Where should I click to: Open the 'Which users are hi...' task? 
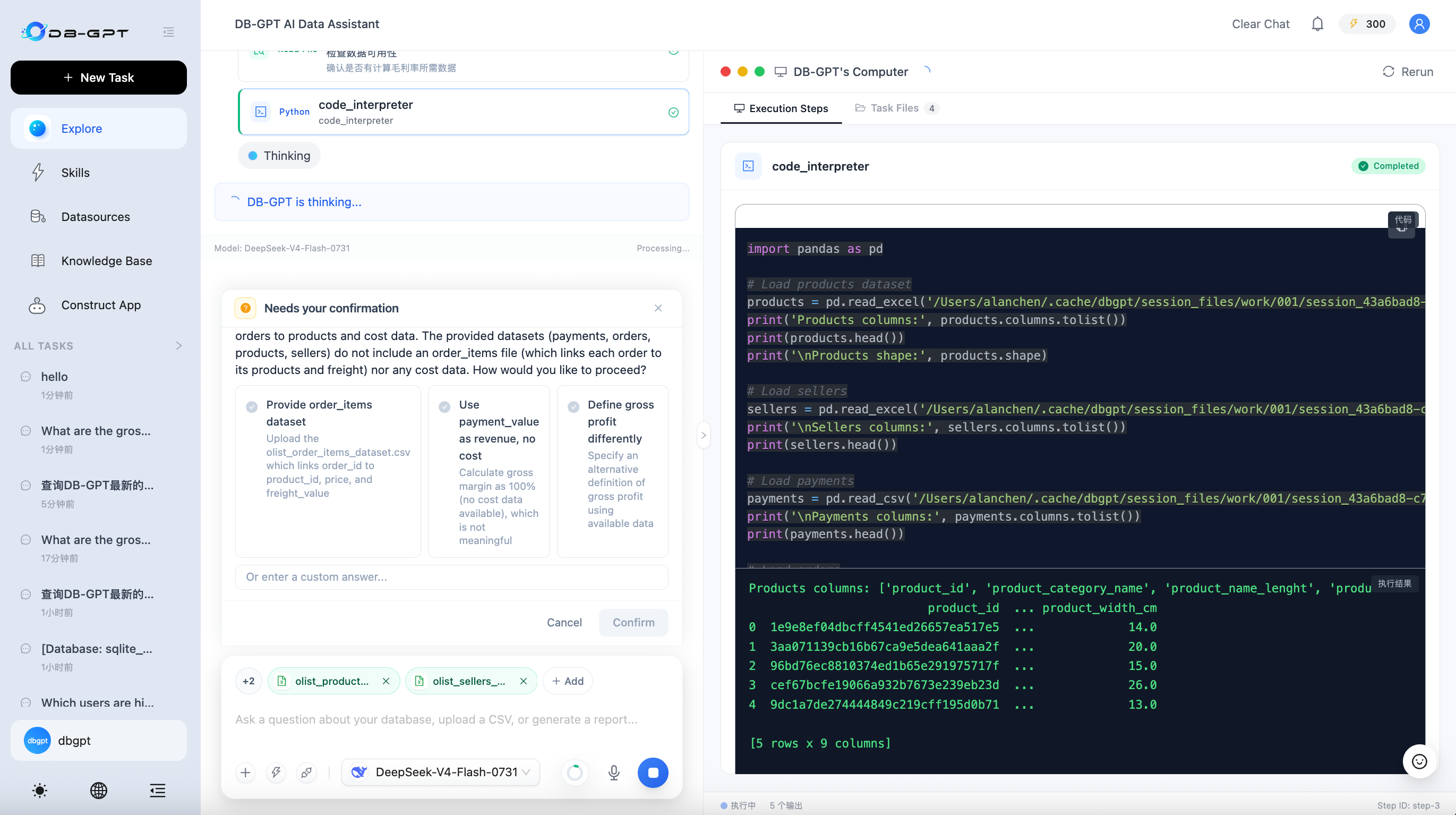click(98, 702)
